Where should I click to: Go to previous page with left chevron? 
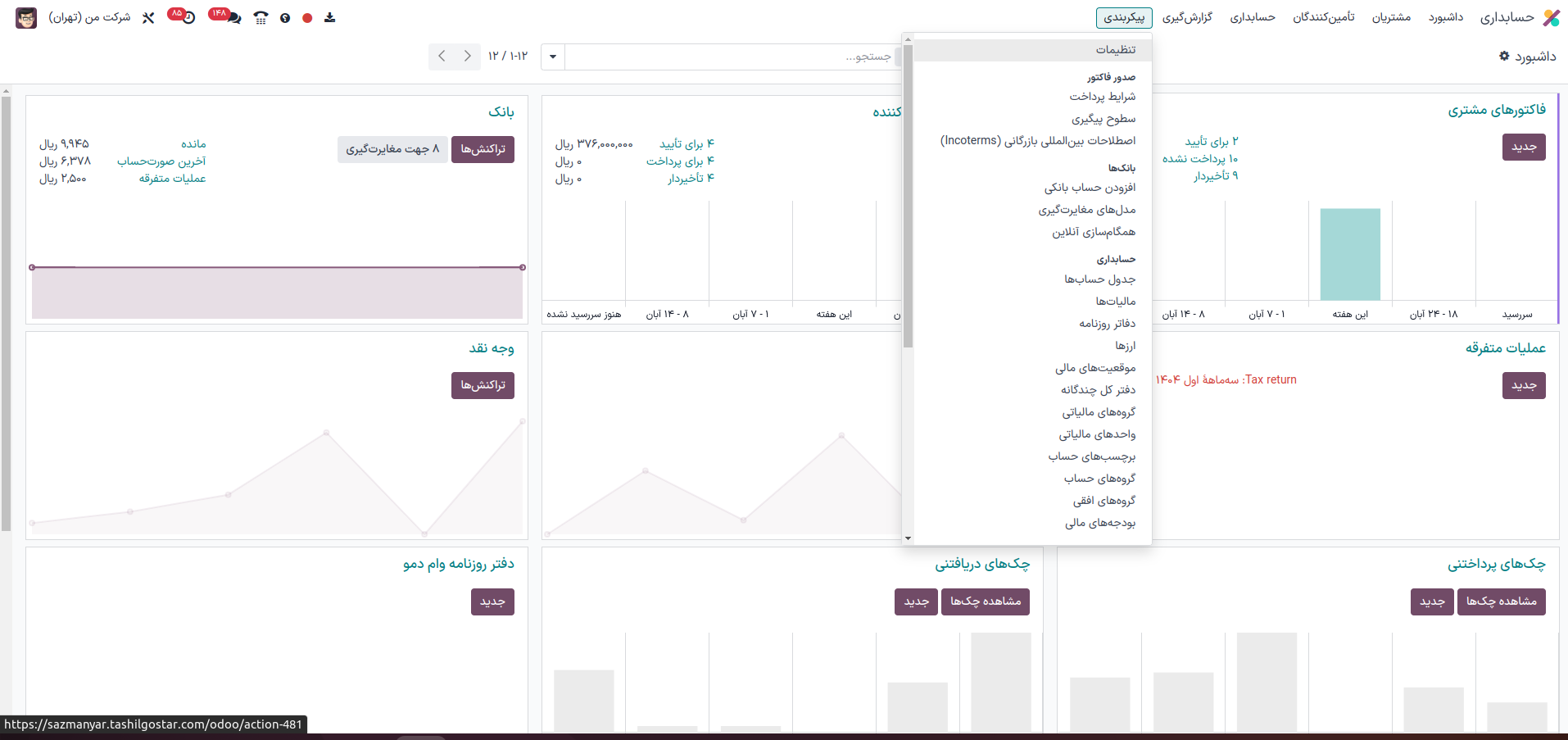(x=442, y=56)
